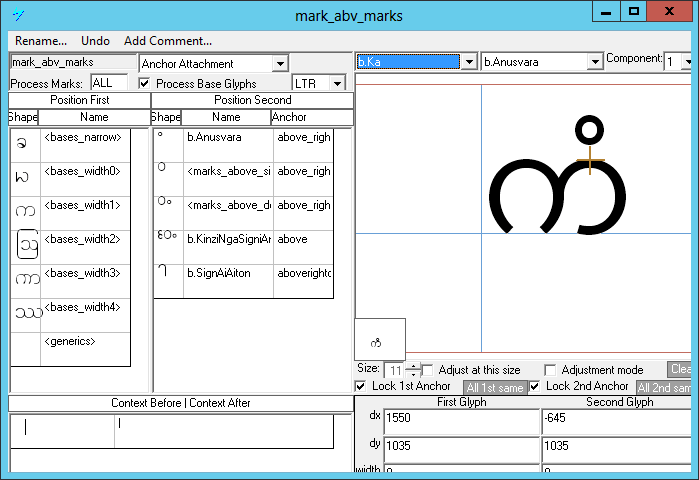
Task: Click the Process Marks ALL field
Action: point(109,83)
